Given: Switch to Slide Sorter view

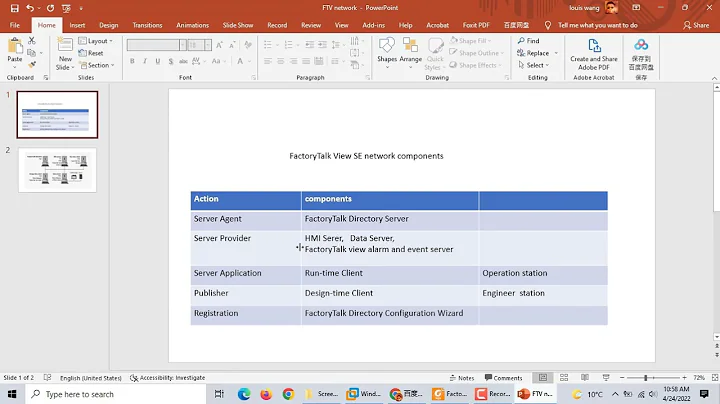Looking at the screenshot, I should point(564,377).
